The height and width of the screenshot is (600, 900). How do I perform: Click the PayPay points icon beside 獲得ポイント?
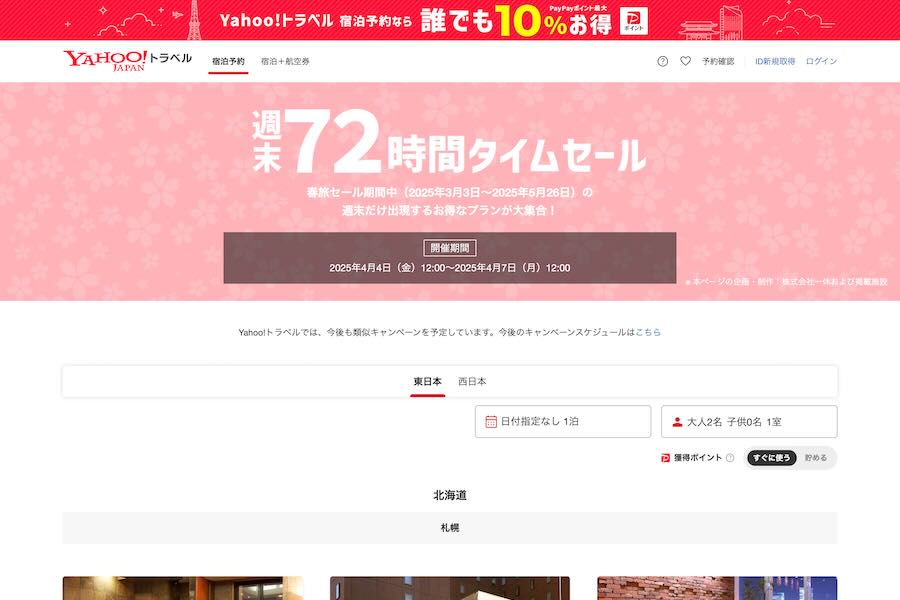pos(666,458)
